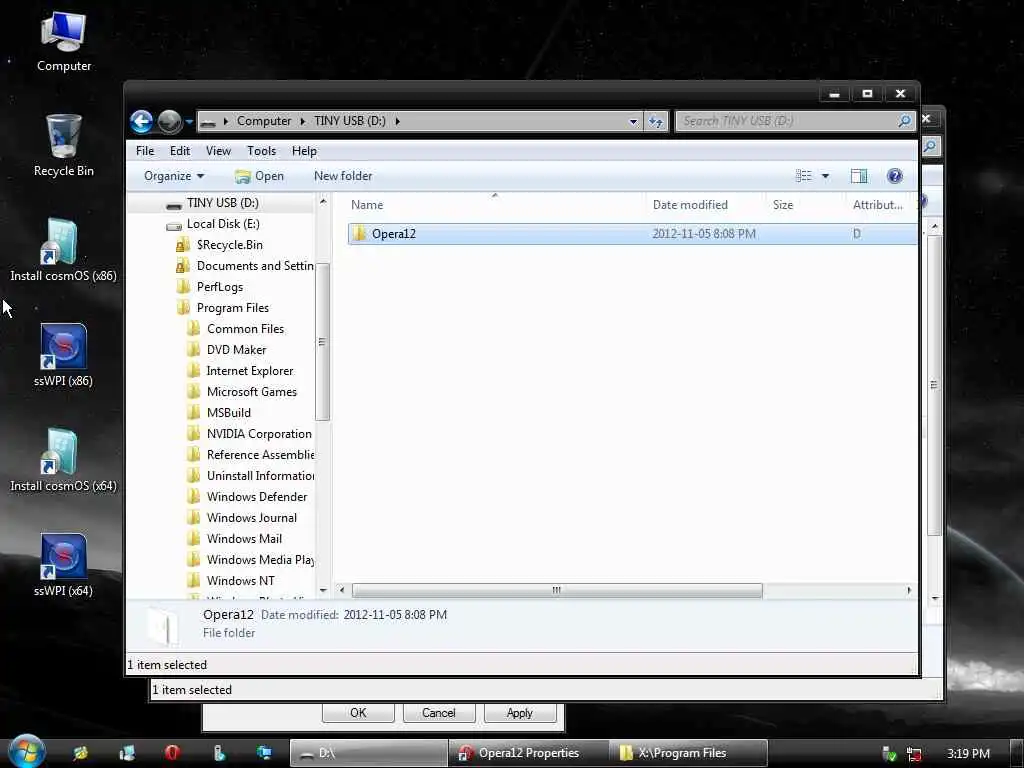Viewport: 1024px width, 768px height.
Task: Switch to the X:\Program Files taskbar button
Action: 689,753
